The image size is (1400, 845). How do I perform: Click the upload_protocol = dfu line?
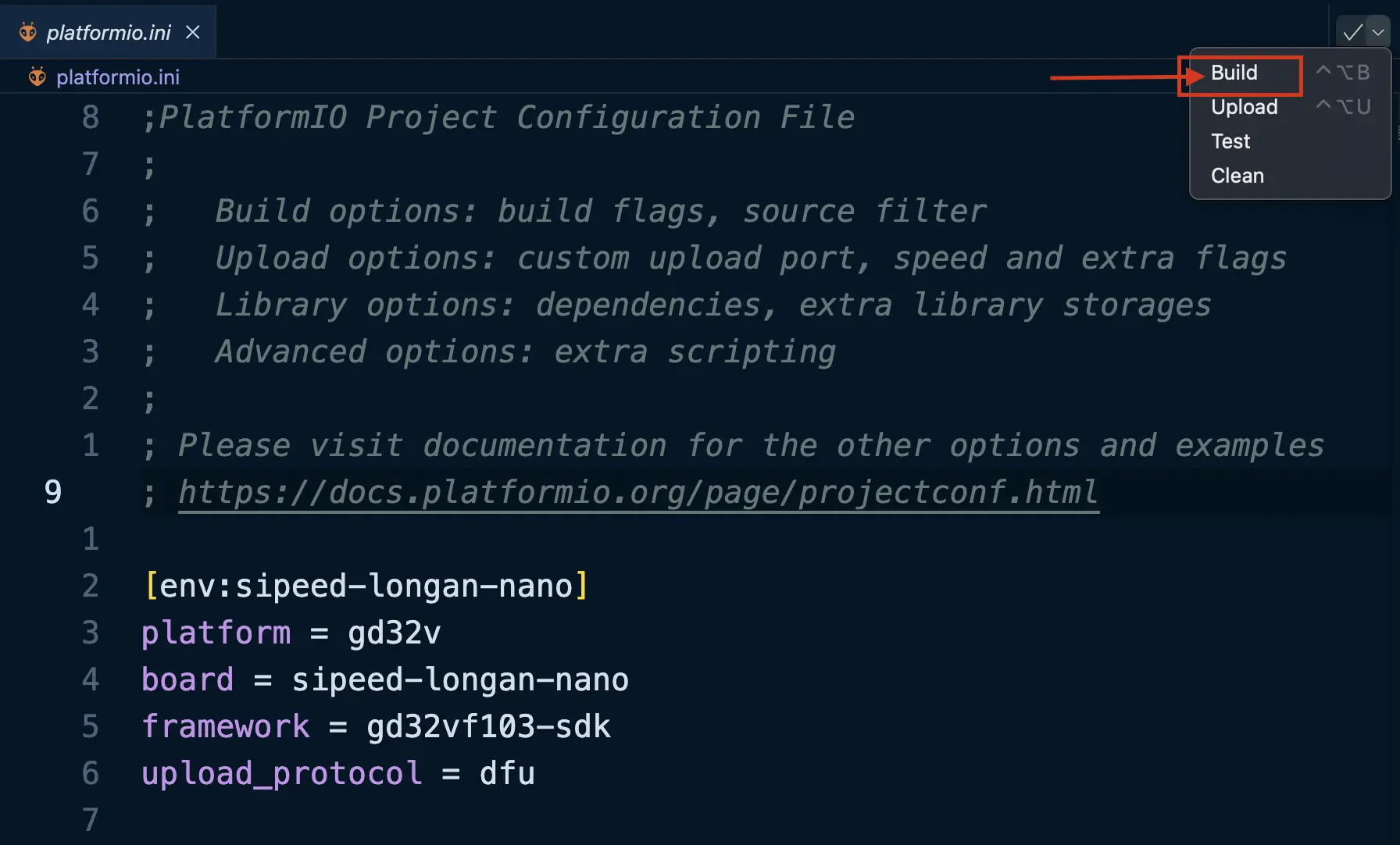337,773
